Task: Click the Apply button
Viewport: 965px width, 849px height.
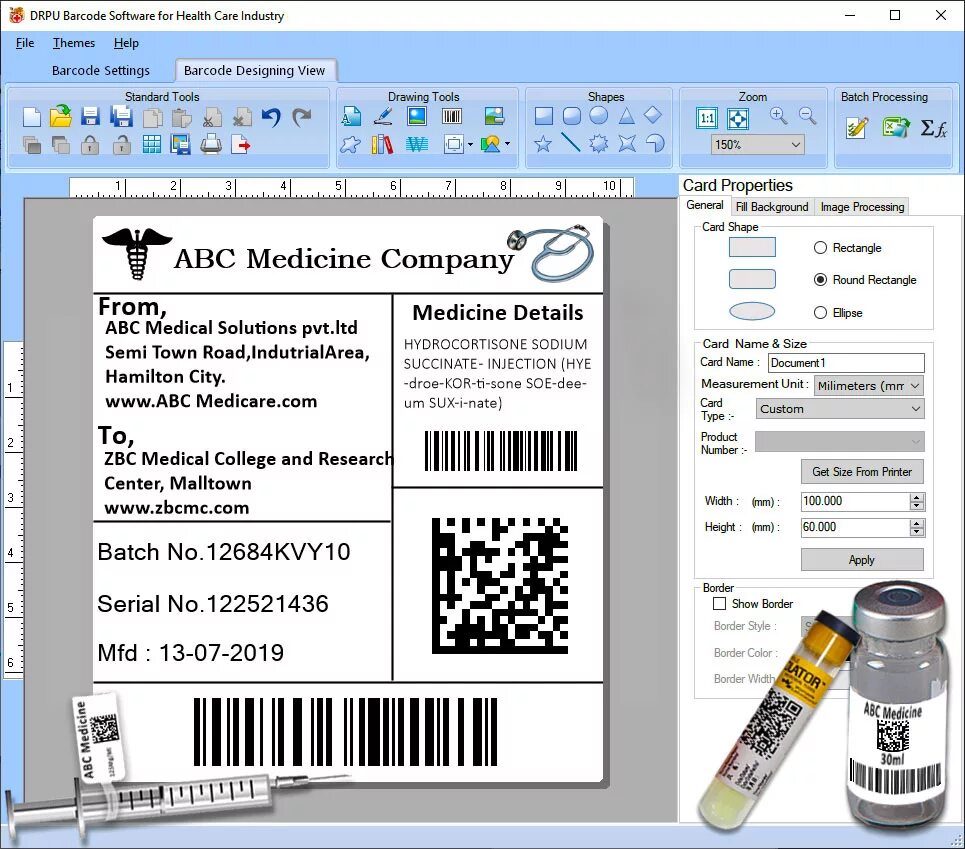Action: pos(862,560)
